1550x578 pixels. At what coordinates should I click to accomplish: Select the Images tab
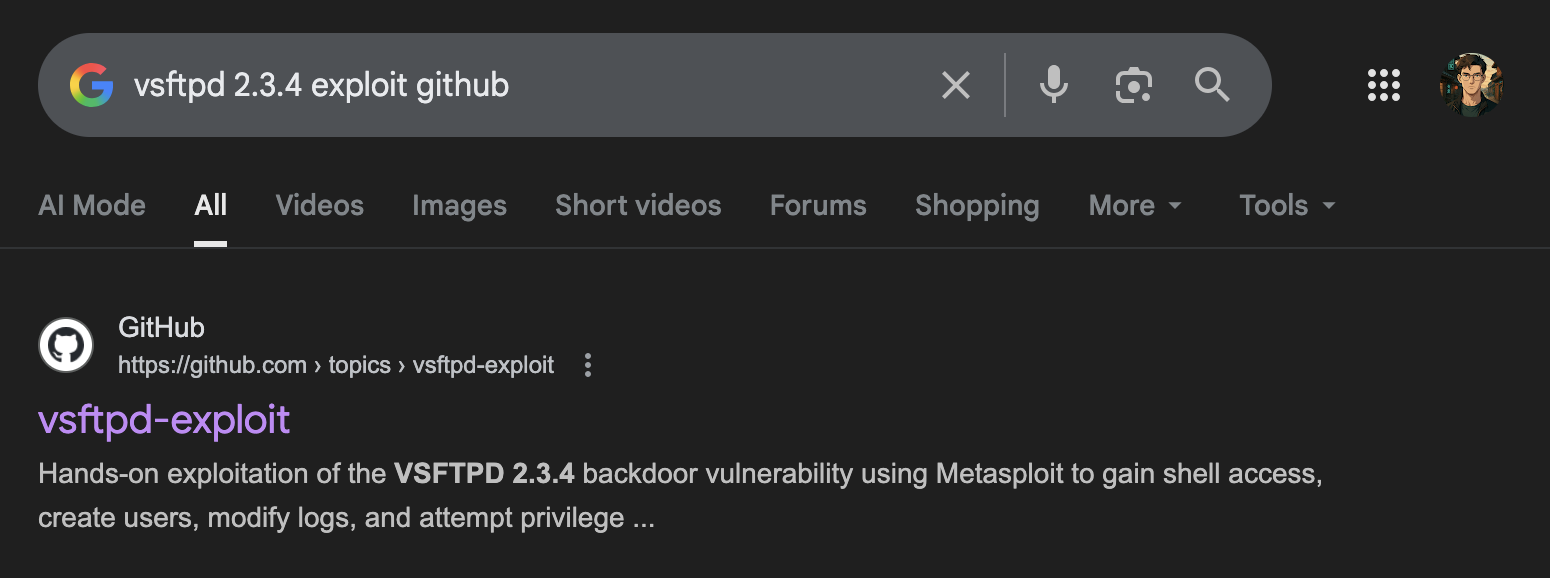tap(459, 205)
